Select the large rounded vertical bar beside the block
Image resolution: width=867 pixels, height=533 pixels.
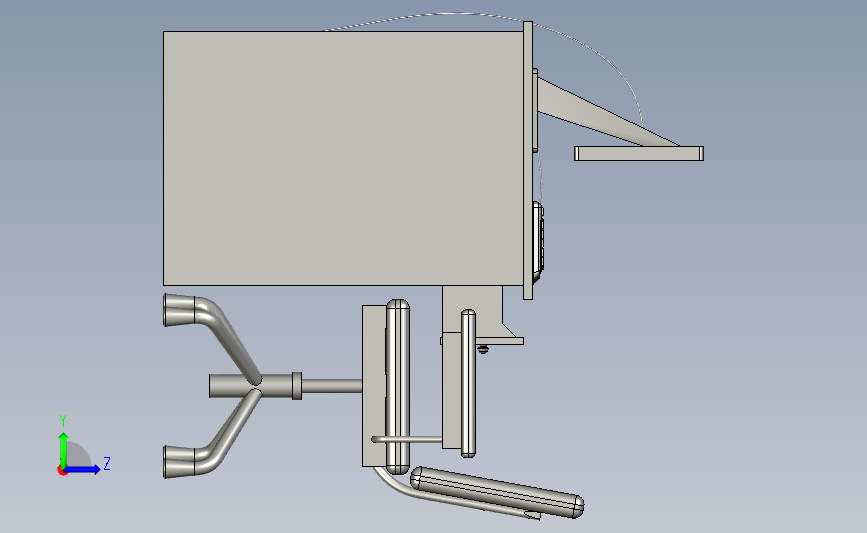coord(398,386)
